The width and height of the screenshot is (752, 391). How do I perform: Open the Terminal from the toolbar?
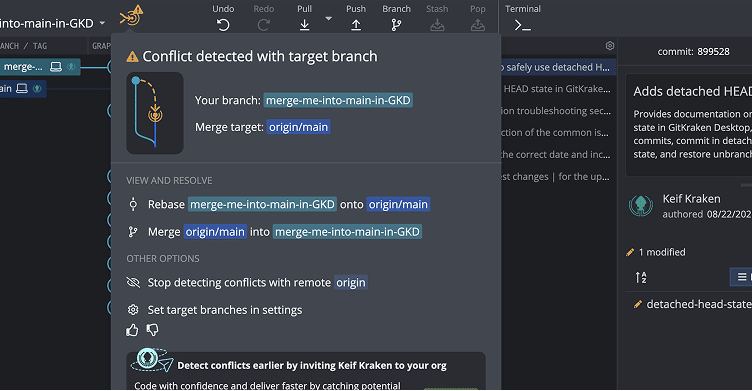522,25
